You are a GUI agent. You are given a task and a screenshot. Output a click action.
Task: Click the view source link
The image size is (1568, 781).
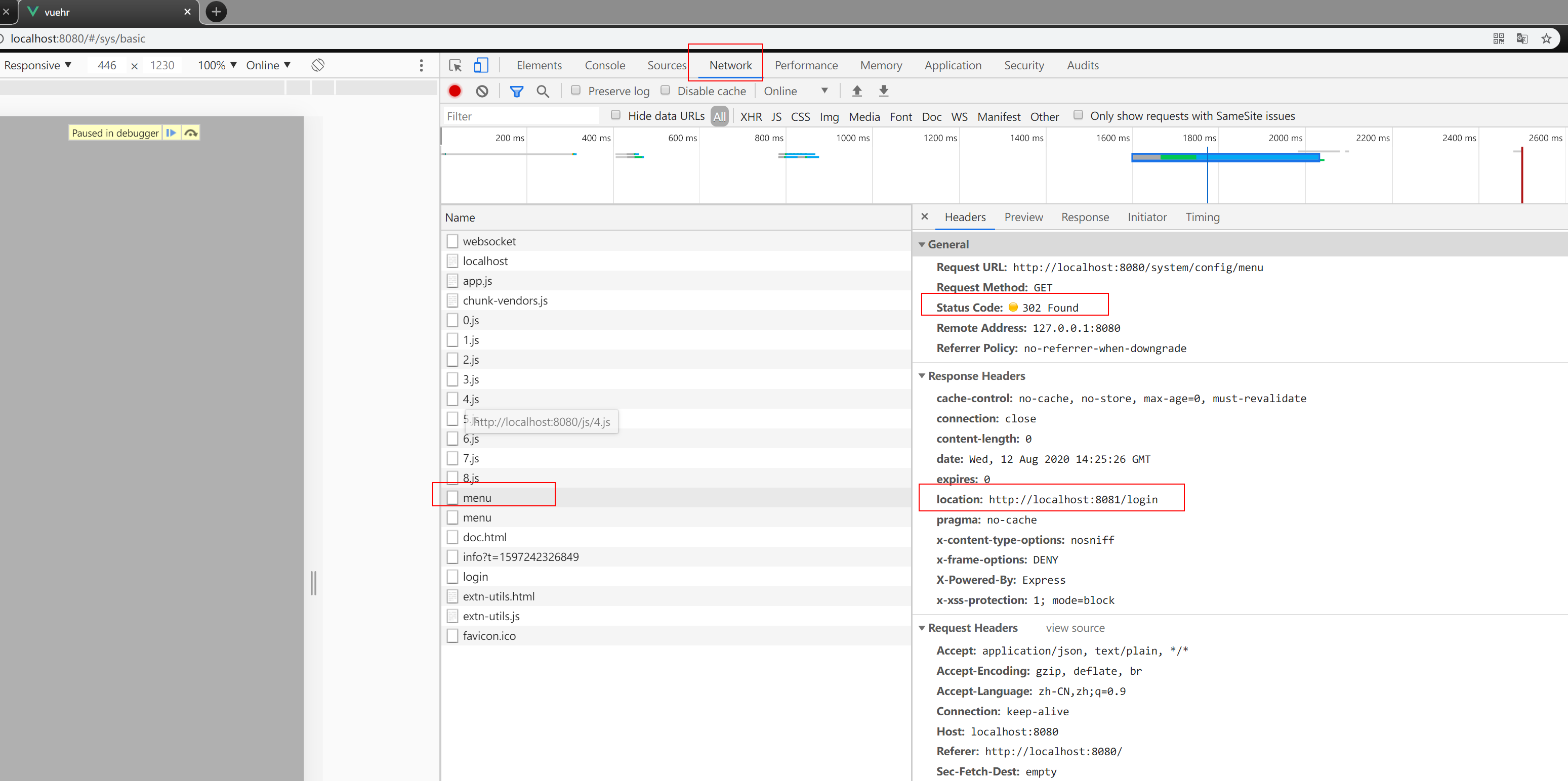point(1075,628)
